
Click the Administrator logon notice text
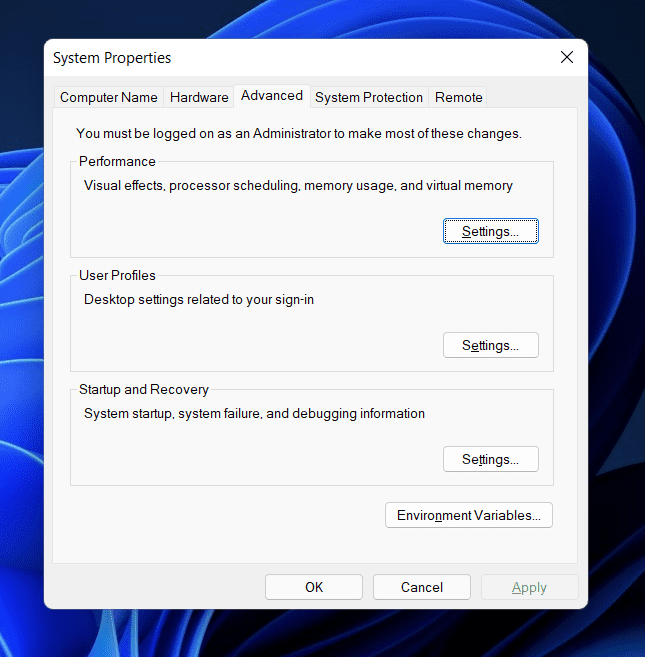point(299,133)
